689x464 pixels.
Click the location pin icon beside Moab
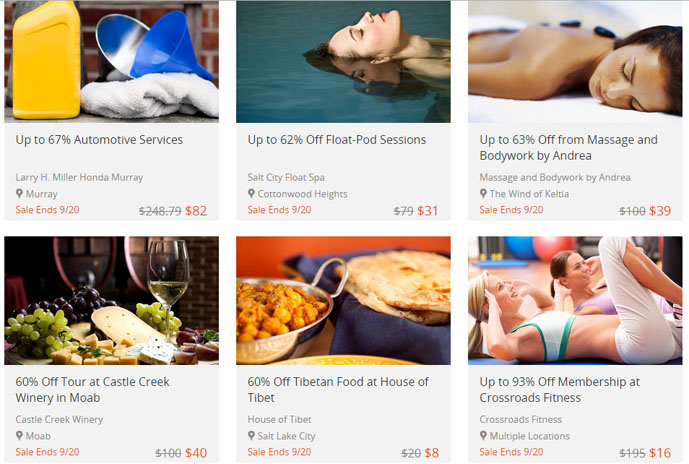[19, 435]
